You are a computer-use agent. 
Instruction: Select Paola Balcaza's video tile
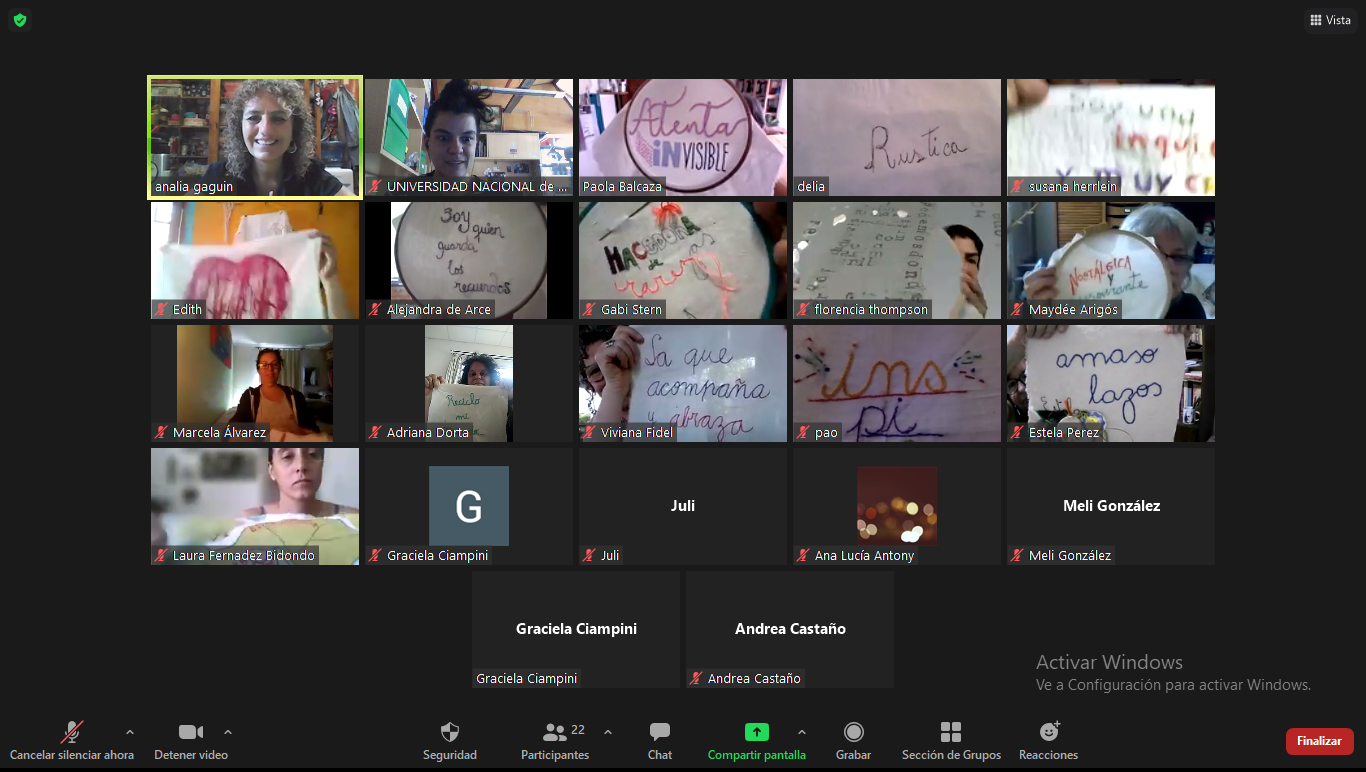(683, 137)
